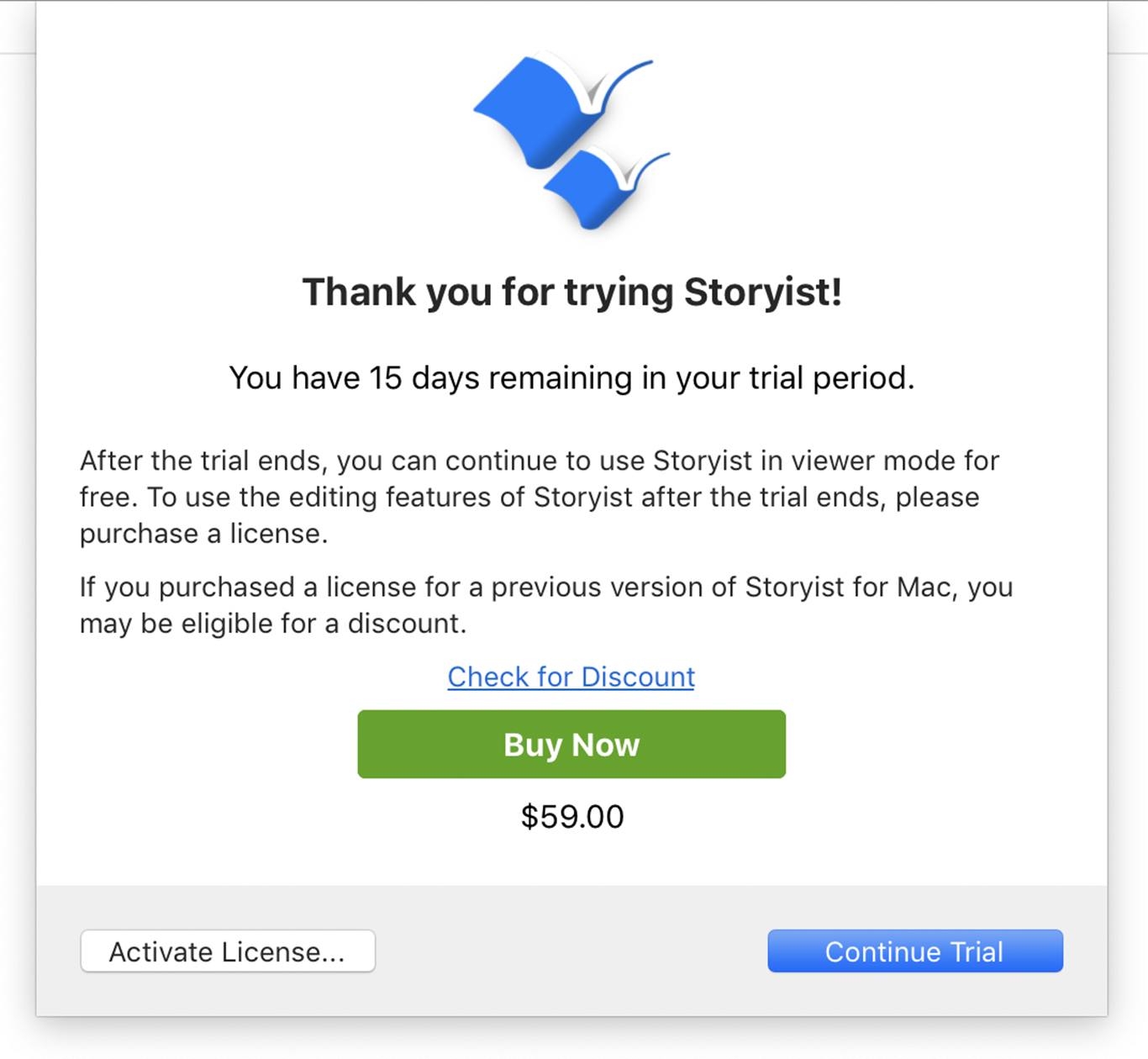
Task: Click the green Buy Now button
Action: (571, 745)
